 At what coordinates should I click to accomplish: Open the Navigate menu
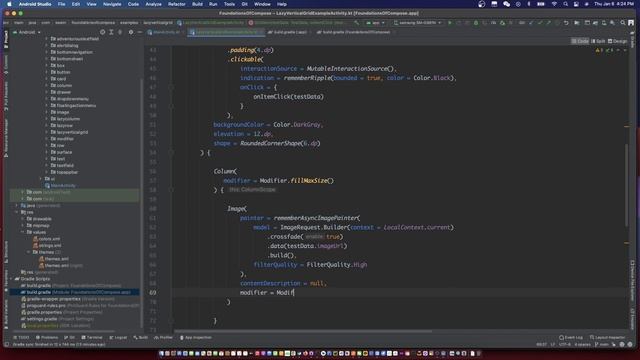point(112,4)
